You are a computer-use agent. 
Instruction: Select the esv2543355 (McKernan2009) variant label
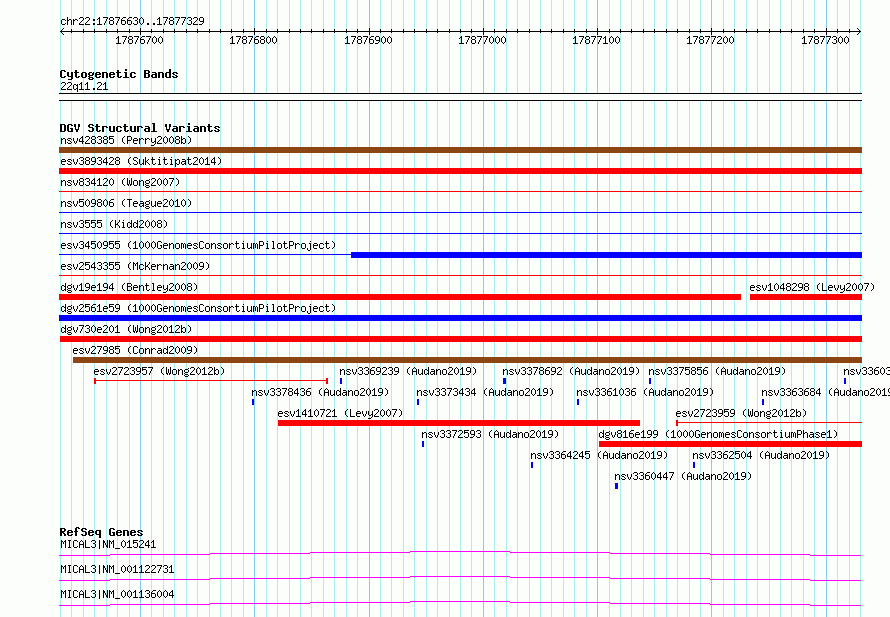point(135,266)
